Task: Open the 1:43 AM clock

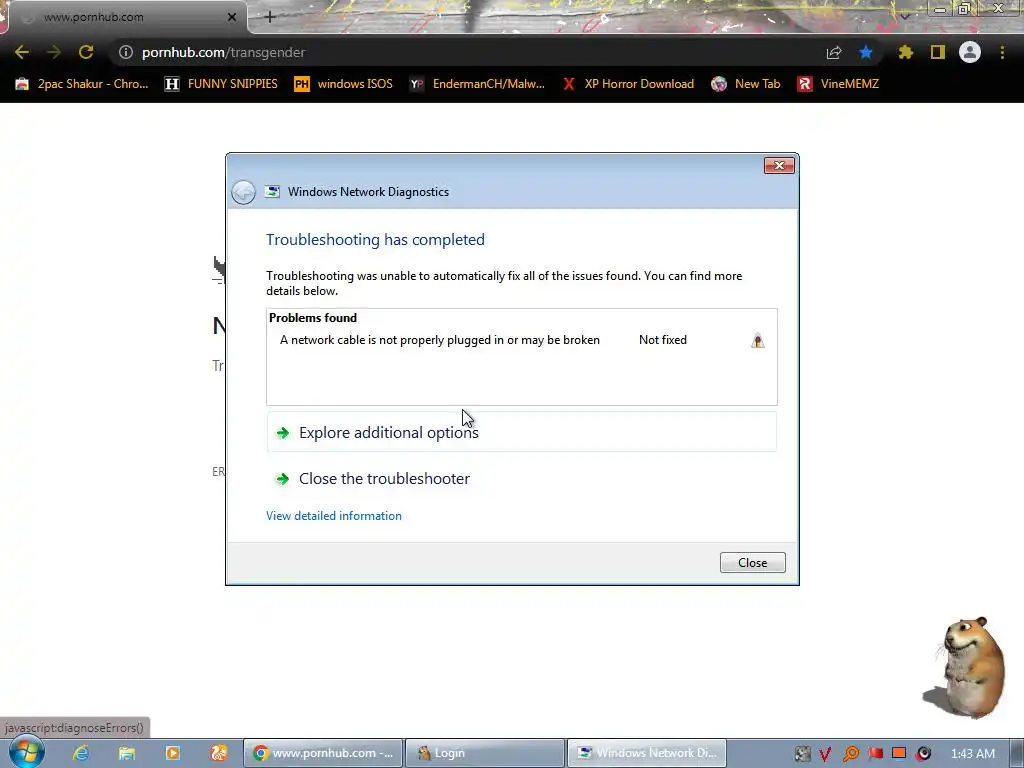Action: pos(972,754)
